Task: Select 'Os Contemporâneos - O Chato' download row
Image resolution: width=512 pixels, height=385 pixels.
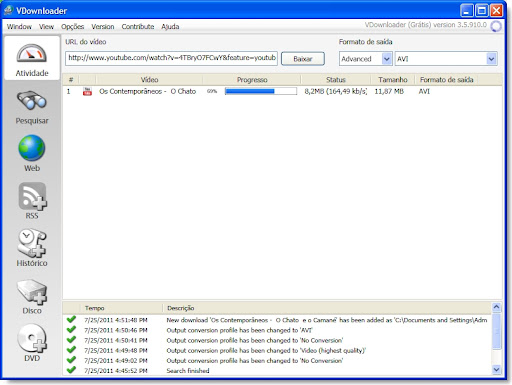Action: (282, 91)
